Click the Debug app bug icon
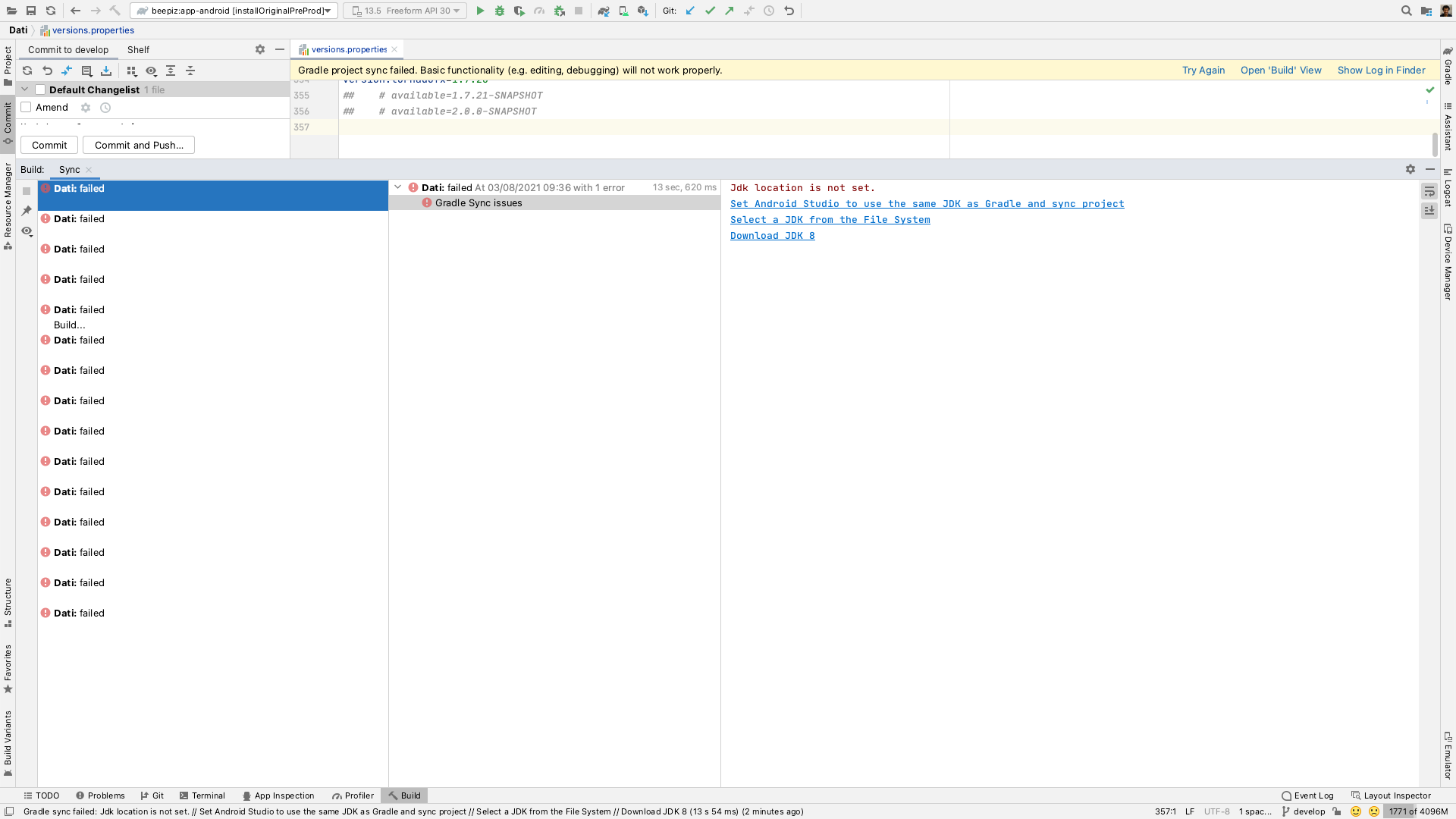 pyautogui.click(x=500, y=11)
